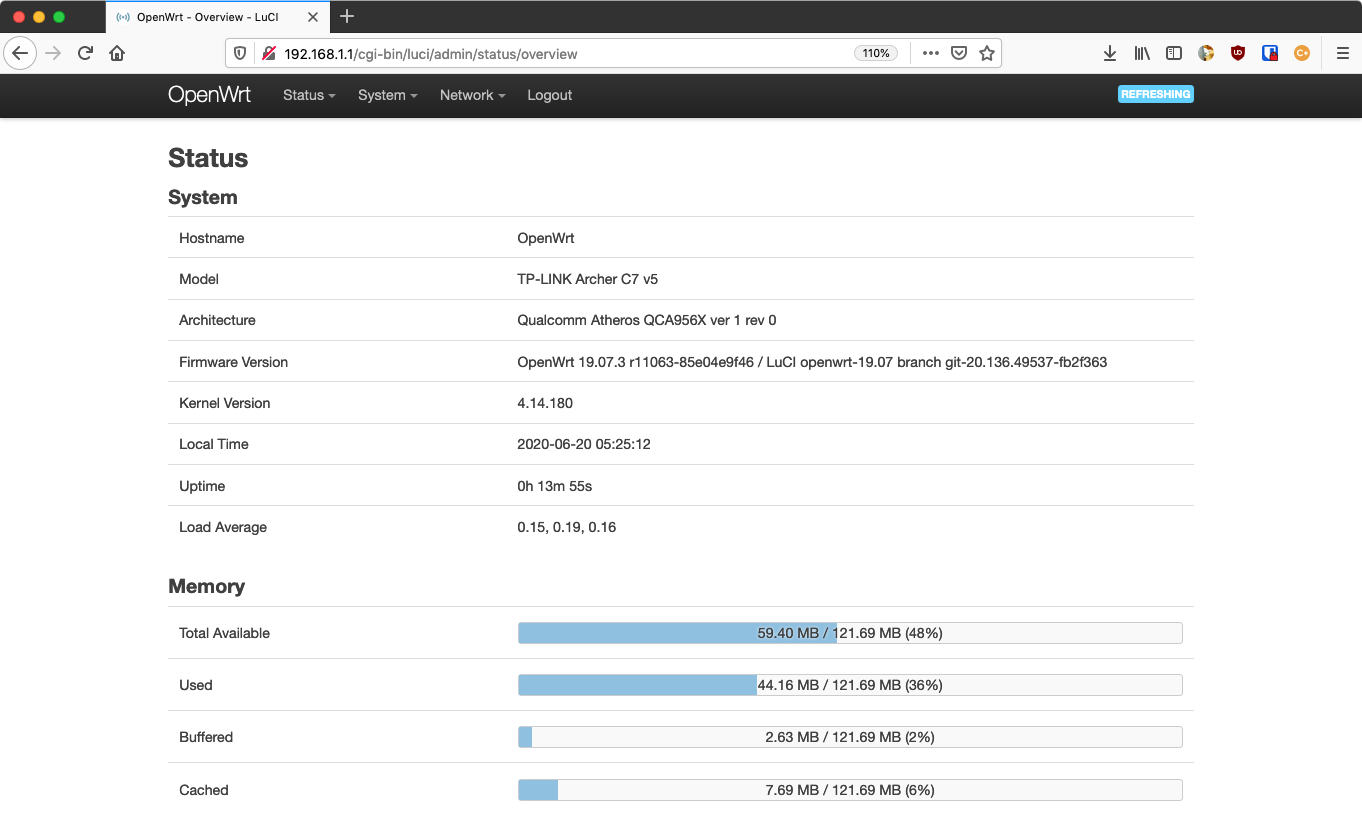1362x838 pixels.
Task: Open a new browser tab
Action: point(347,16)
